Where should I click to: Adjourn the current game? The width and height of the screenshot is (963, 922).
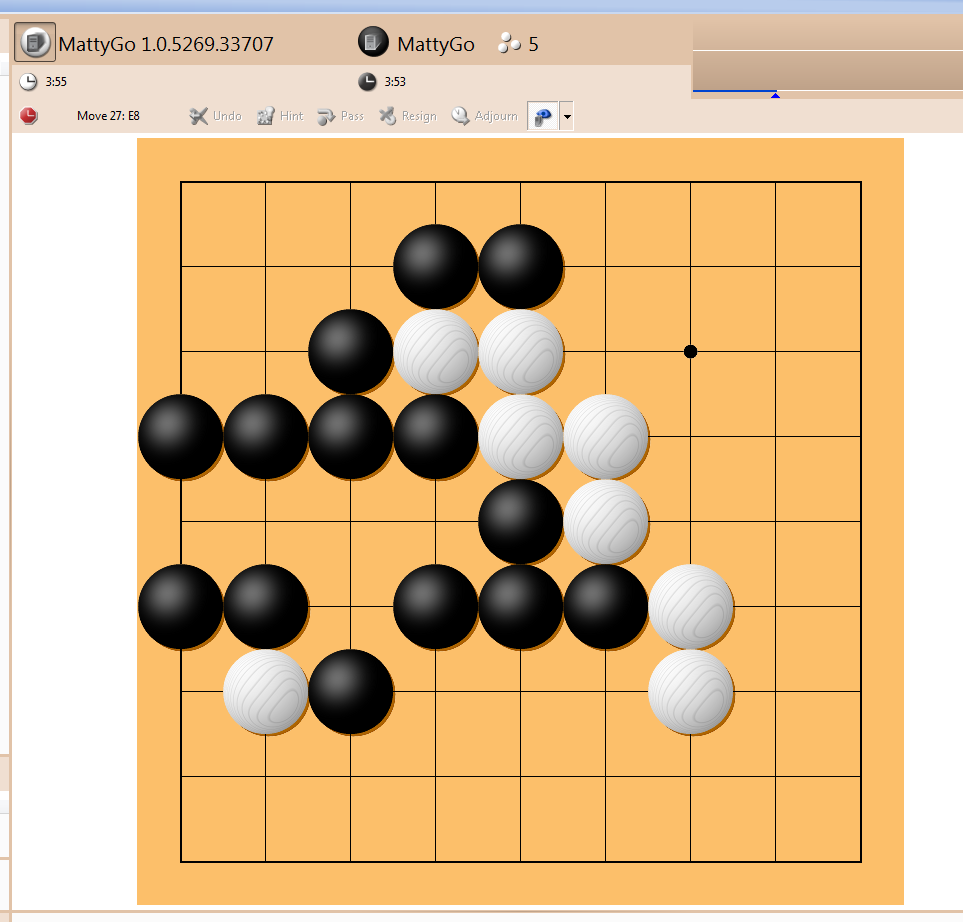click(x=485, y=116)
